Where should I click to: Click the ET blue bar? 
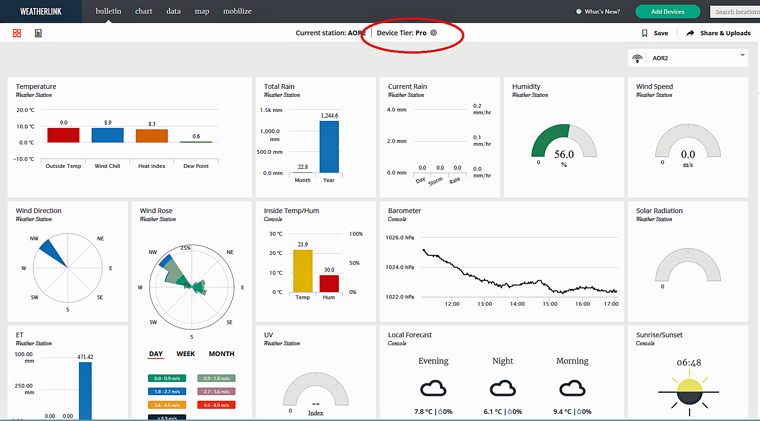tap(85, 390)
